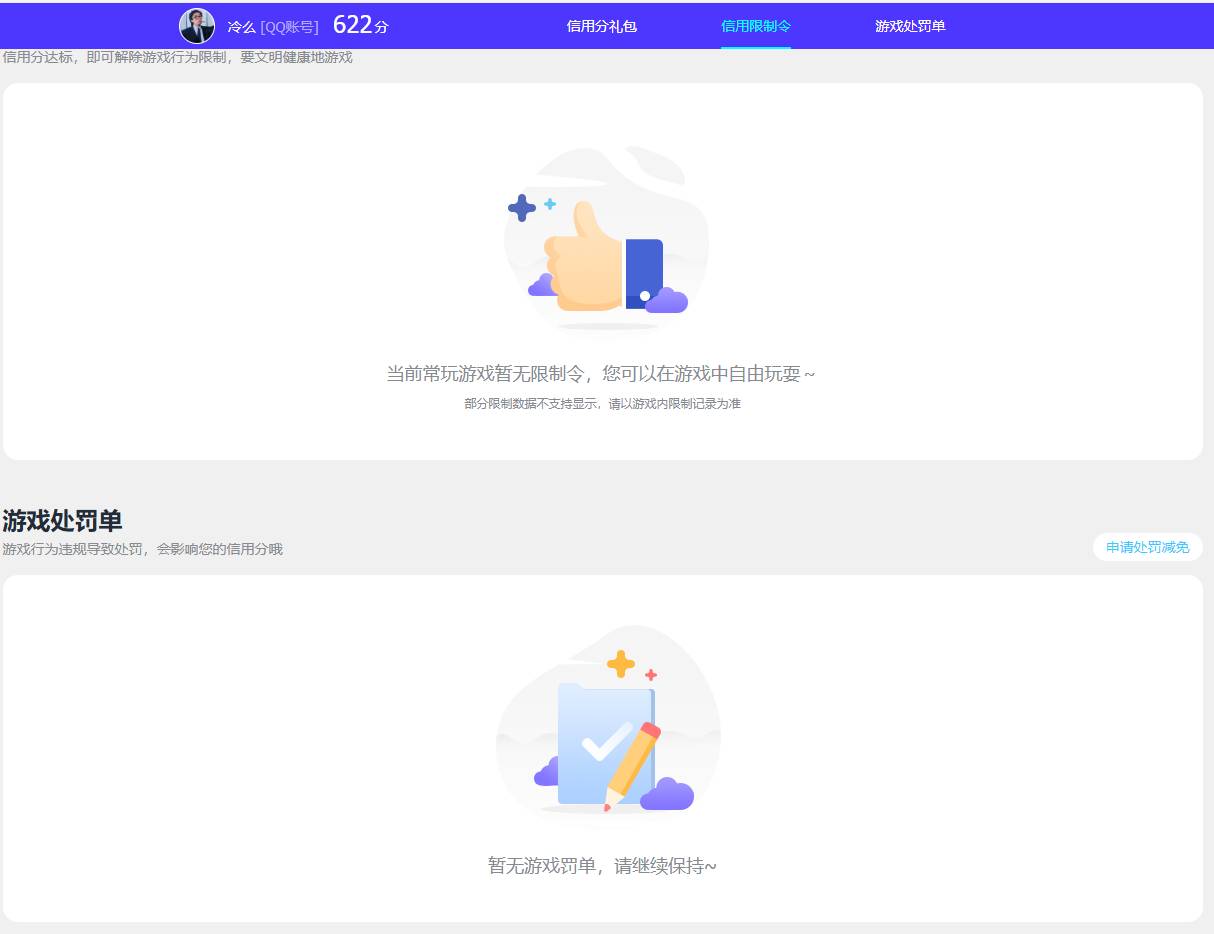This screenshot has height=934, width=1214.
Task: Click the small cyan sparkle near the thumb icon
Action: click(550, 205)
